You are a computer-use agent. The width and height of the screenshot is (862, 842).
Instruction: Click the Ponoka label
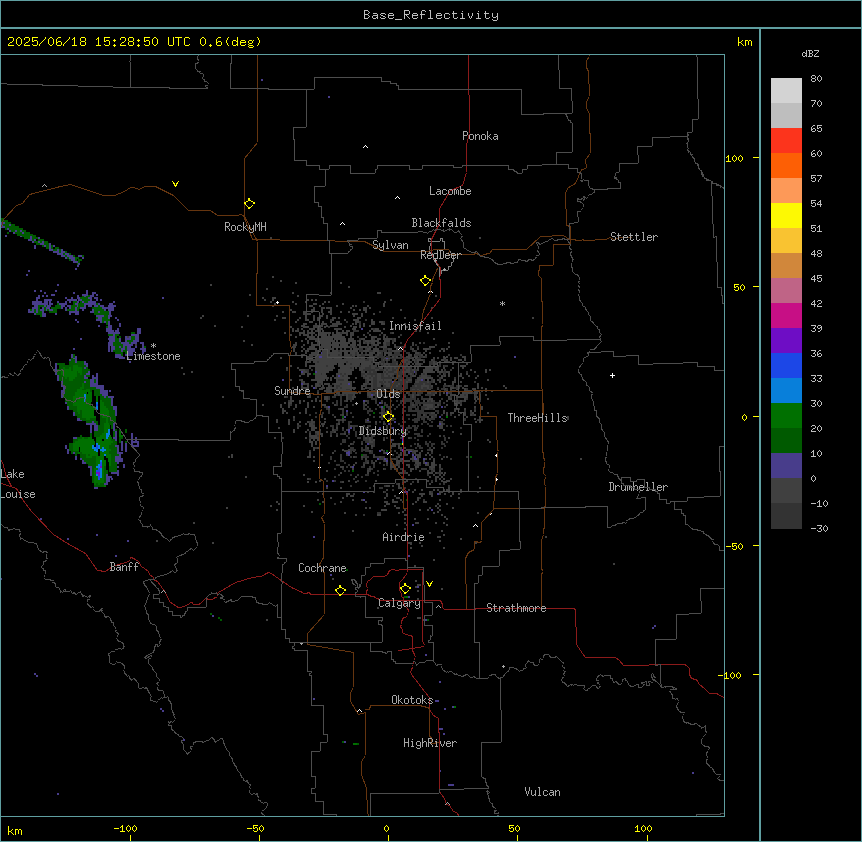(x=480, y=136)
